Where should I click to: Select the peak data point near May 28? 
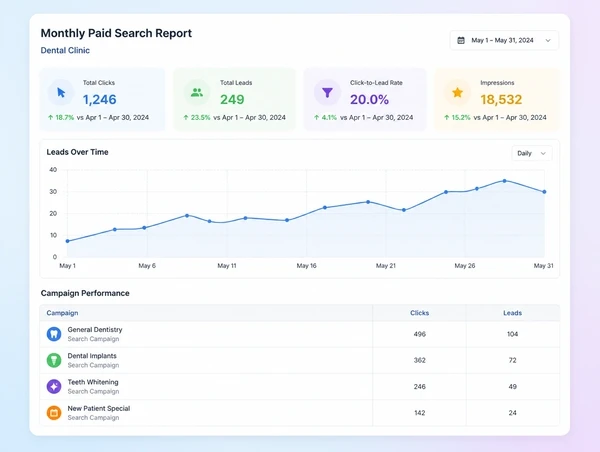click(504, 181)
